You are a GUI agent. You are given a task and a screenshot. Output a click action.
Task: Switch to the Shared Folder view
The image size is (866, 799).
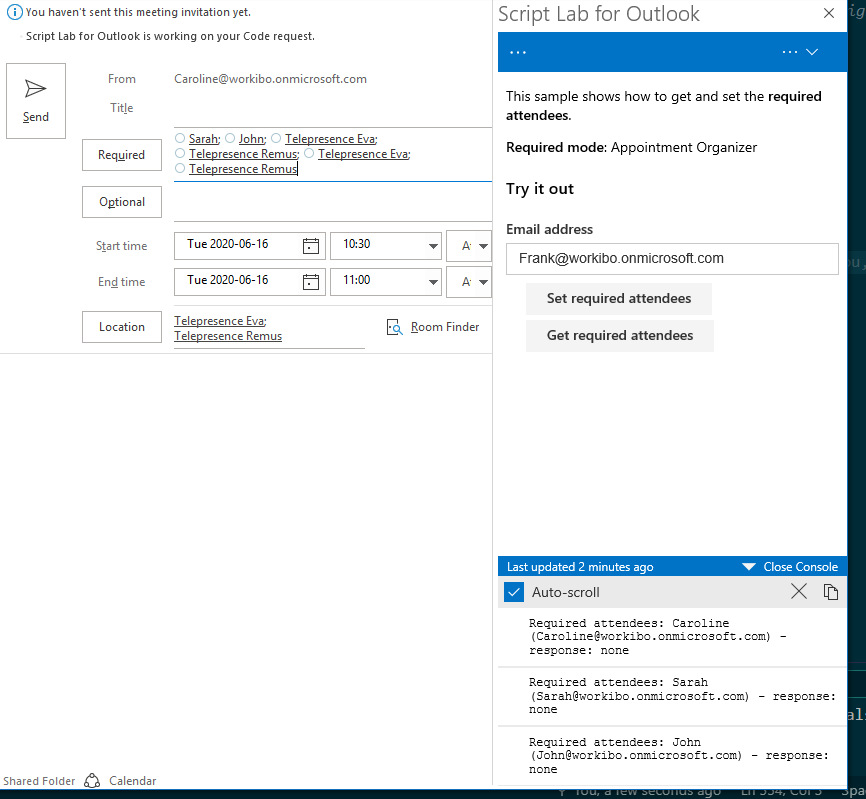click(x=39, y=780)
